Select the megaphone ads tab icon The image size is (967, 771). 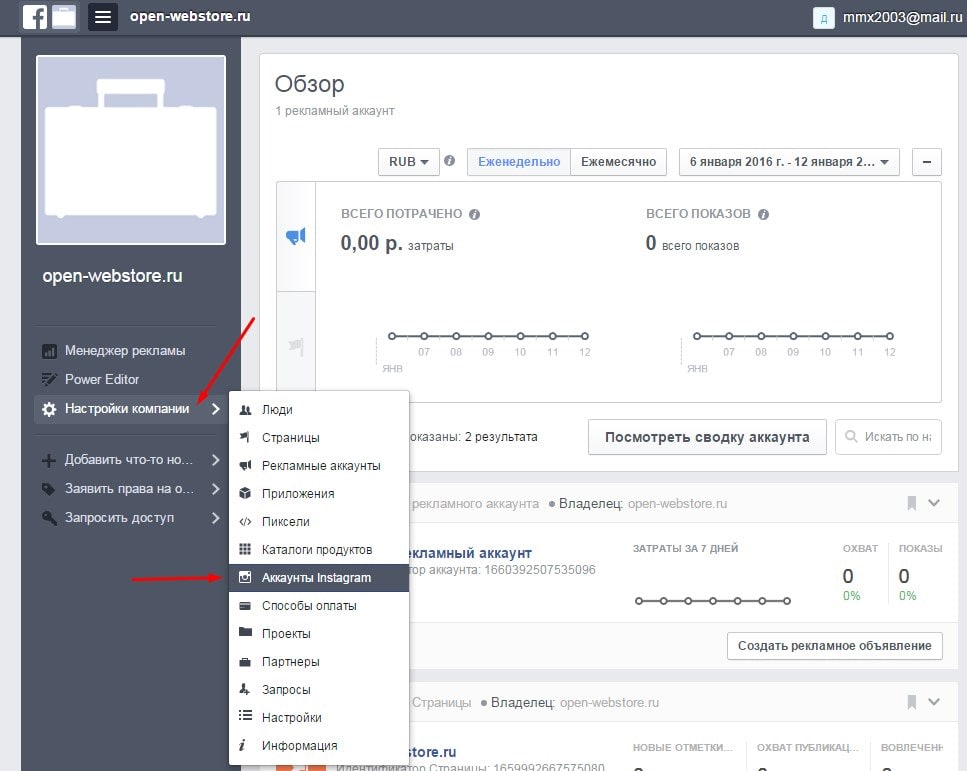pos(296,236)
